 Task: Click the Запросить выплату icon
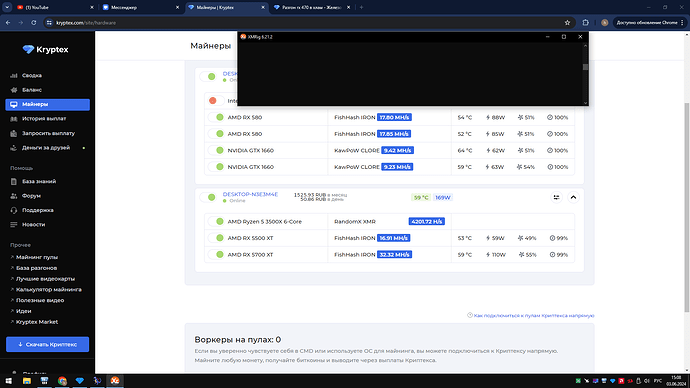tap(14, 133)
